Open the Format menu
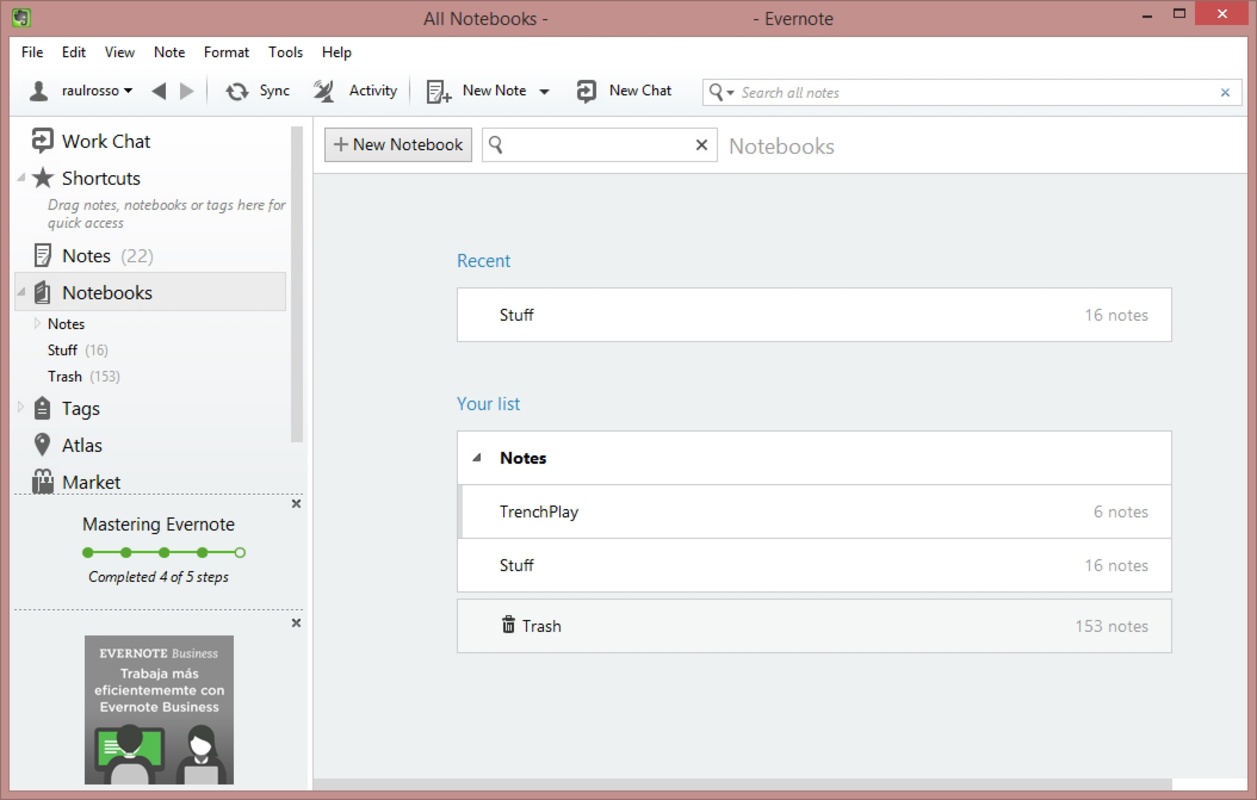The image size is (1257, 800). click(x=226, y=52)
